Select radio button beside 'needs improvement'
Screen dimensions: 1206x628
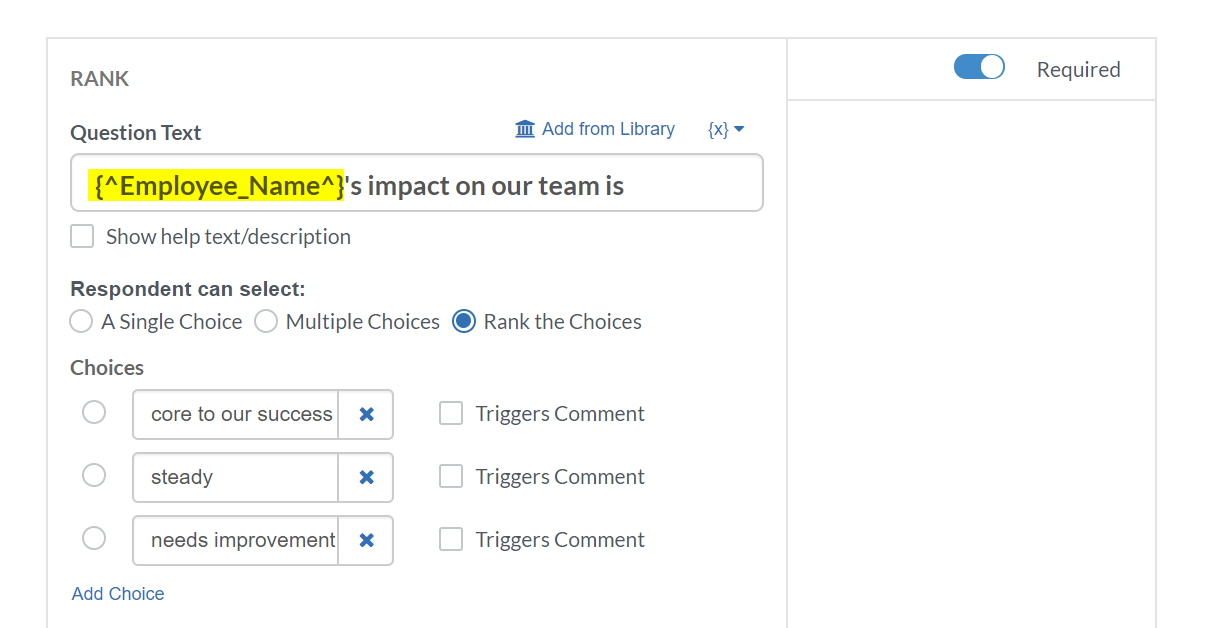click(94, 539)
